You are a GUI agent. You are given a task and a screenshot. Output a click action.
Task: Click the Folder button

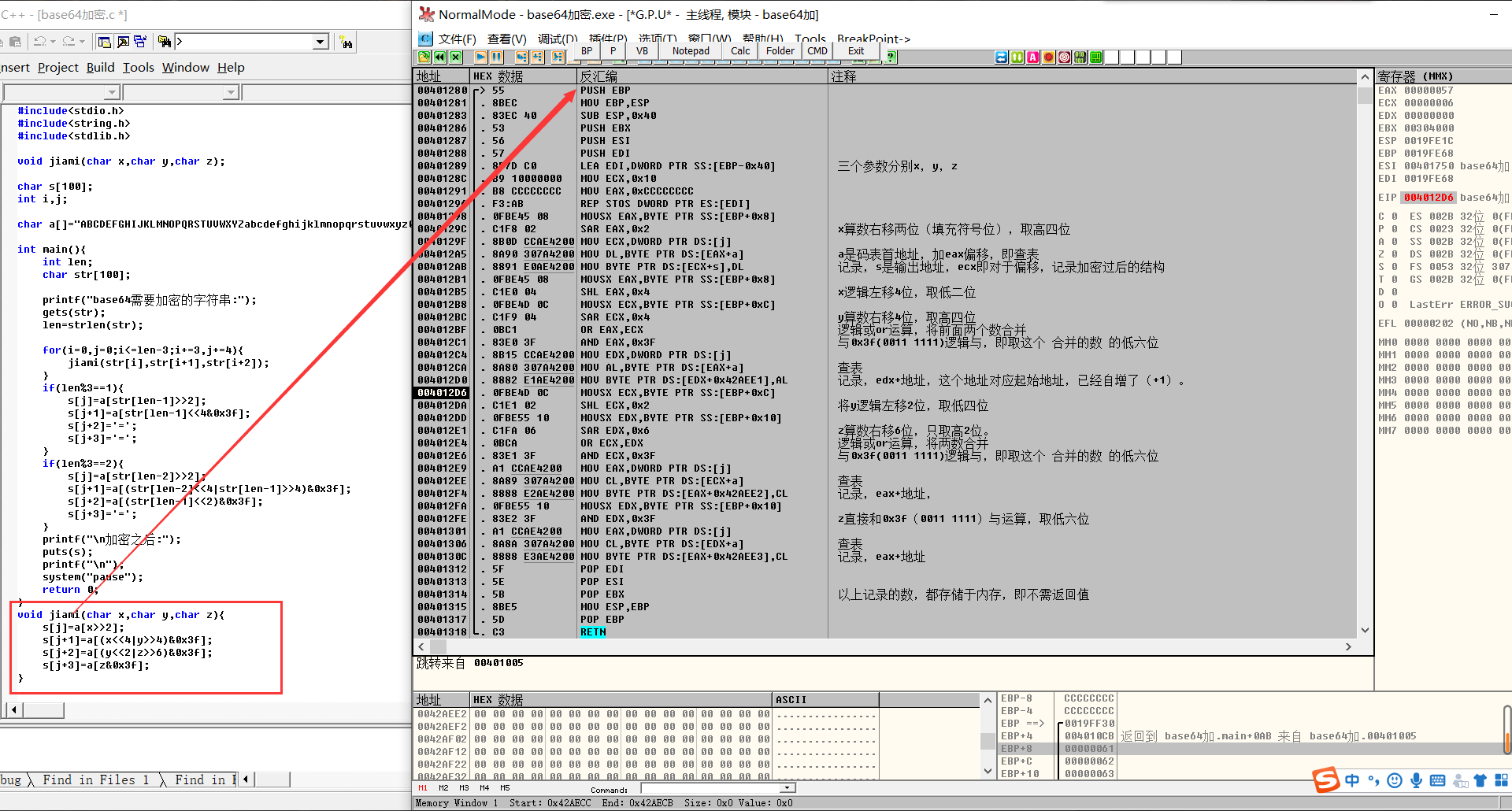780,51
